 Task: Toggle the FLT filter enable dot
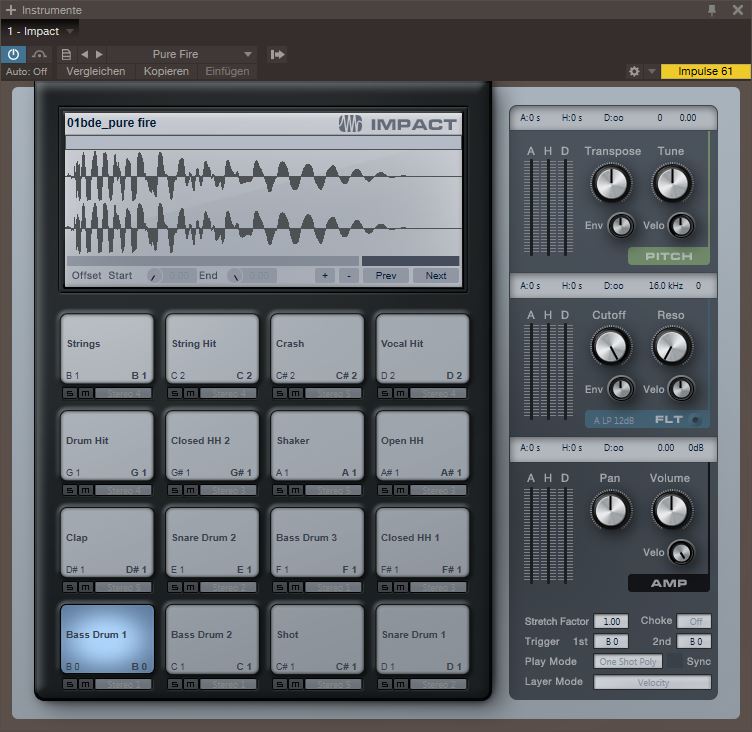coord(695,420)
